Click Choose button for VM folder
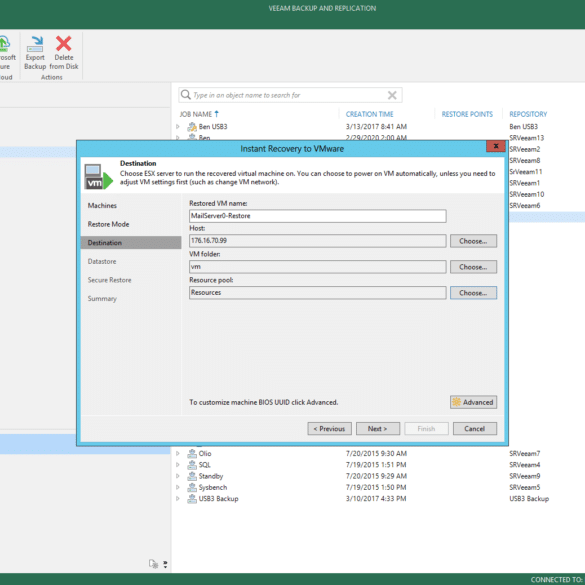Viewport: 585px width, 585px height. 473,267
